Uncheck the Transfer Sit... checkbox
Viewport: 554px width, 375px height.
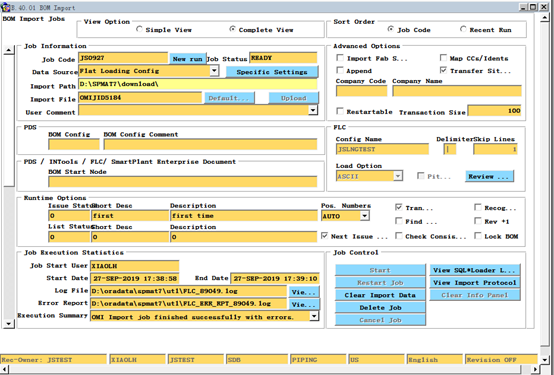[x=443, y=70]
